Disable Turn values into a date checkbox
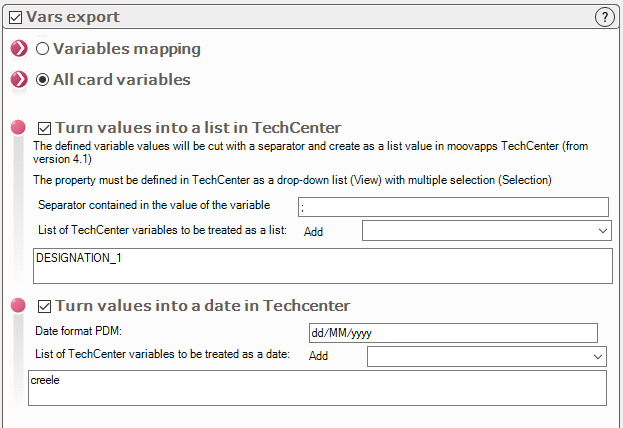The height and width of the screenshot is (428, 623). pos(44,306)
